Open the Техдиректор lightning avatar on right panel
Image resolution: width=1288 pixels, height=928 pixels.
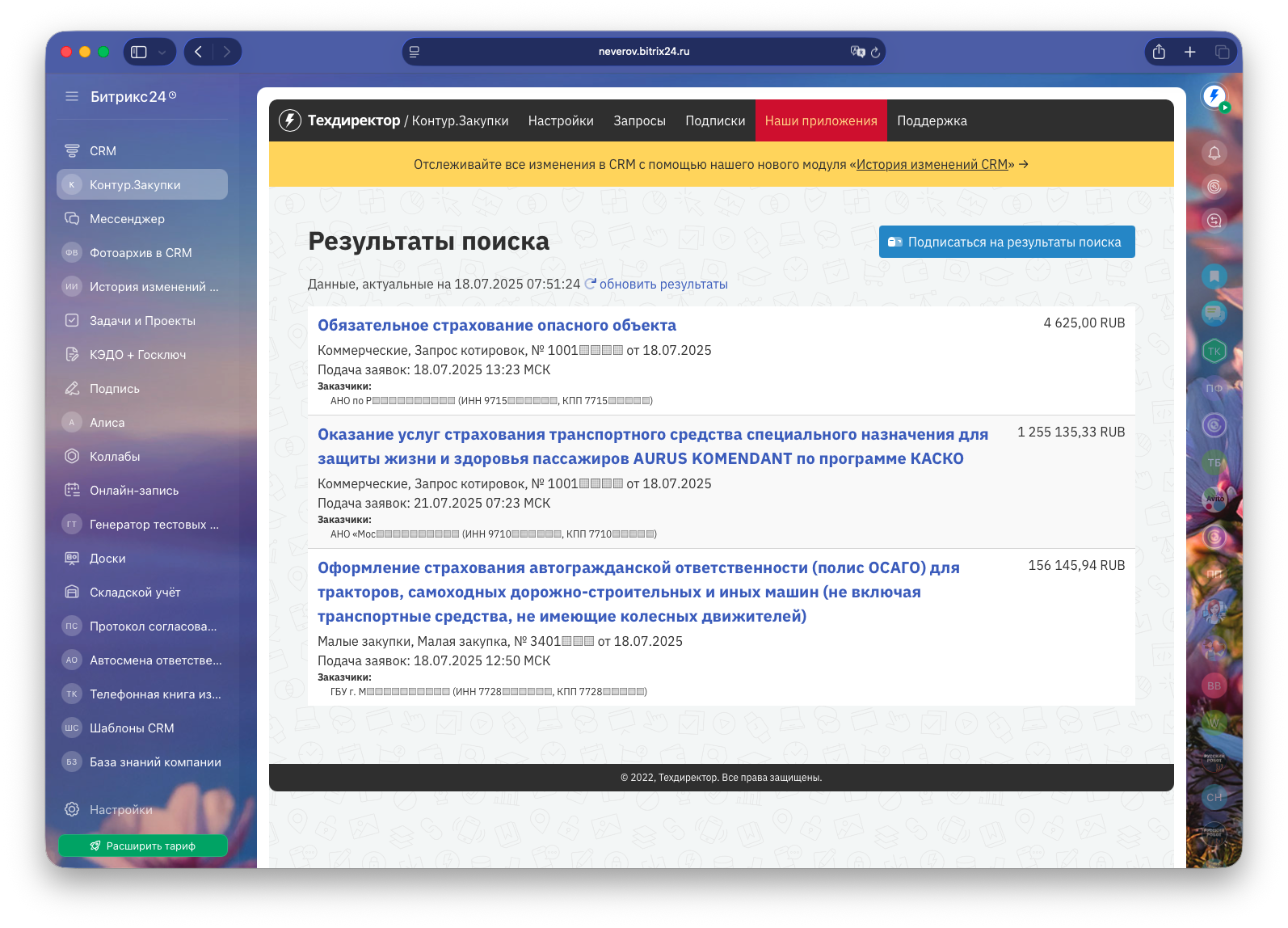(x=1214, y=97)
